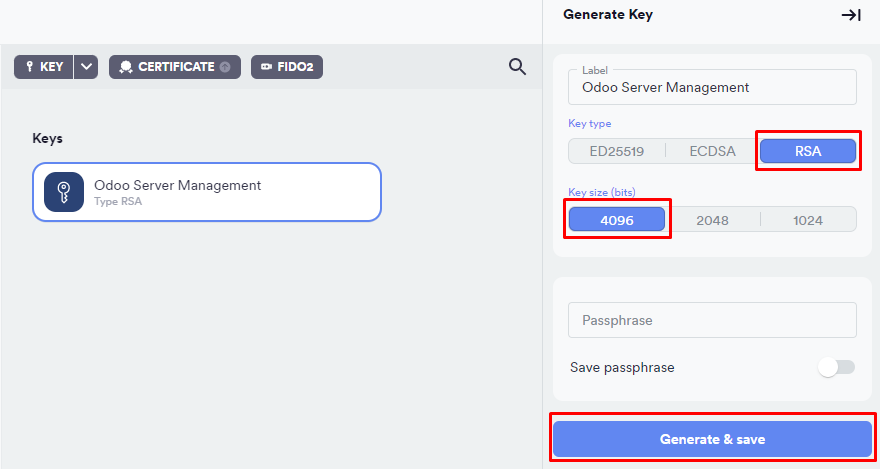Click the FIDO2 button
This screenshot has height=469, width=880.
pos(287,67)
